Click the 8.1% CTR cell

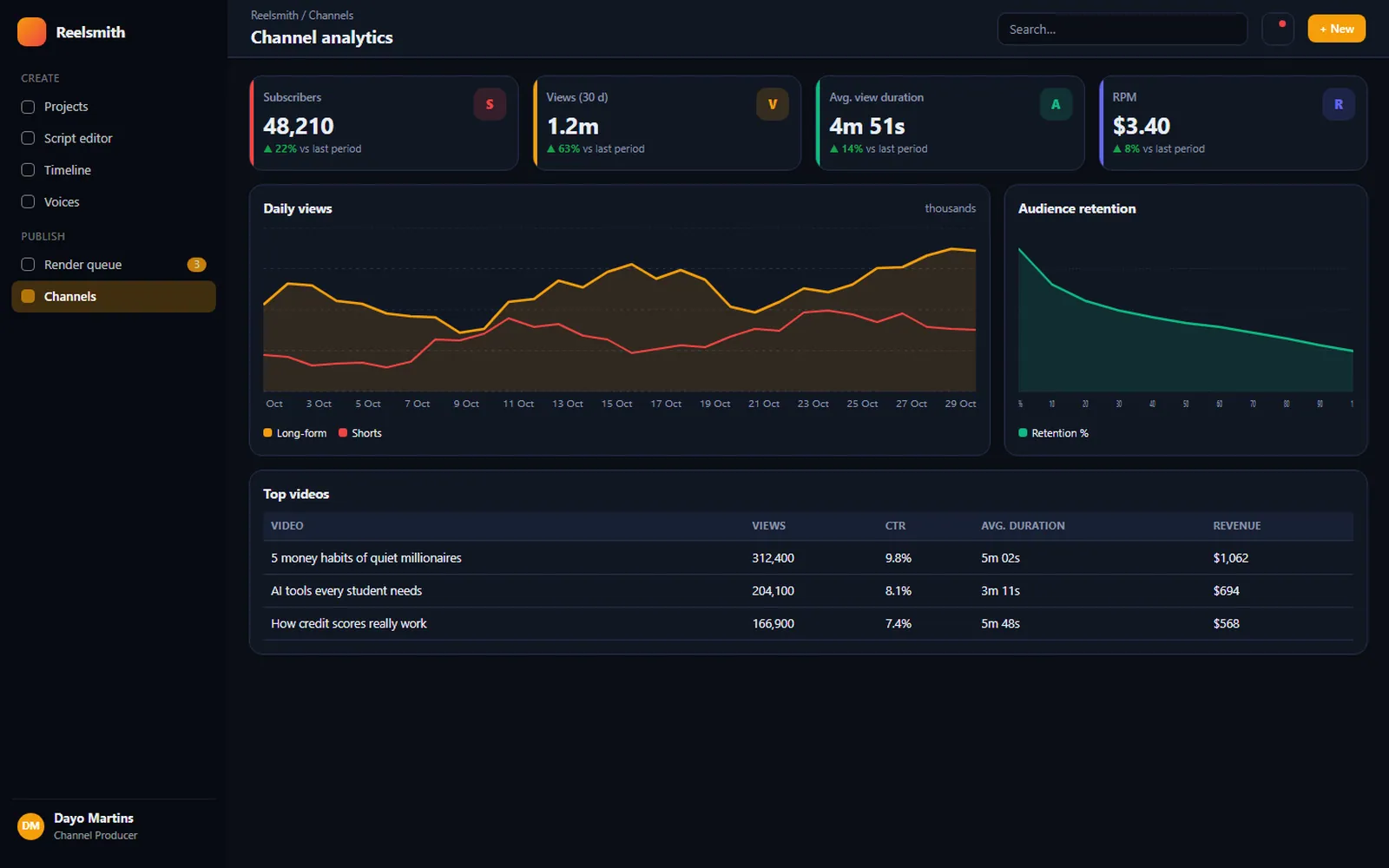coord(899,591)
